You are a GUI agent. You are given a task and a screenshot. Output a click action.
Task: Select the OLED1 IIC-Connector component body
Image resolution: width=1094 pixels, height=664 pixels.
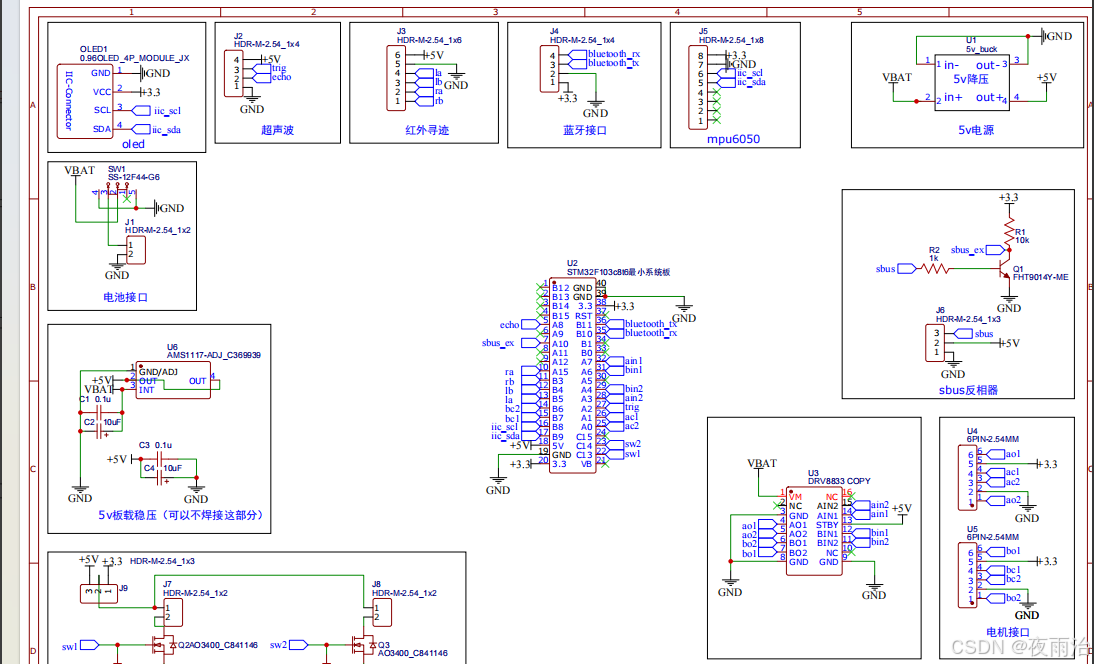click(84, 101)
